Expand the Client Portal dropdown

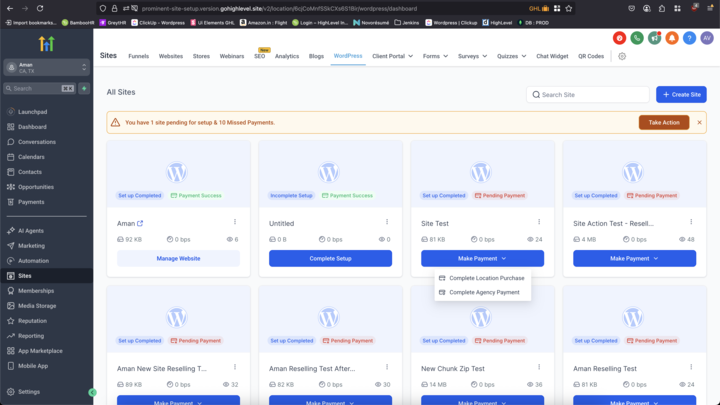coord(392,56)
